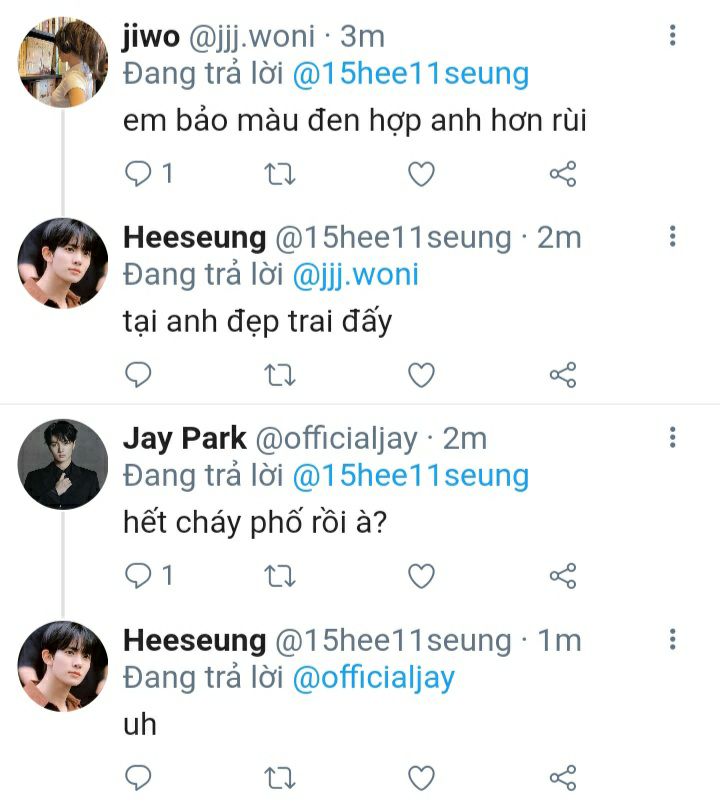720x805 pixels.
Task: Retweet jiwo's tweet
Action: pyautogui.click(x=280, y=174)
